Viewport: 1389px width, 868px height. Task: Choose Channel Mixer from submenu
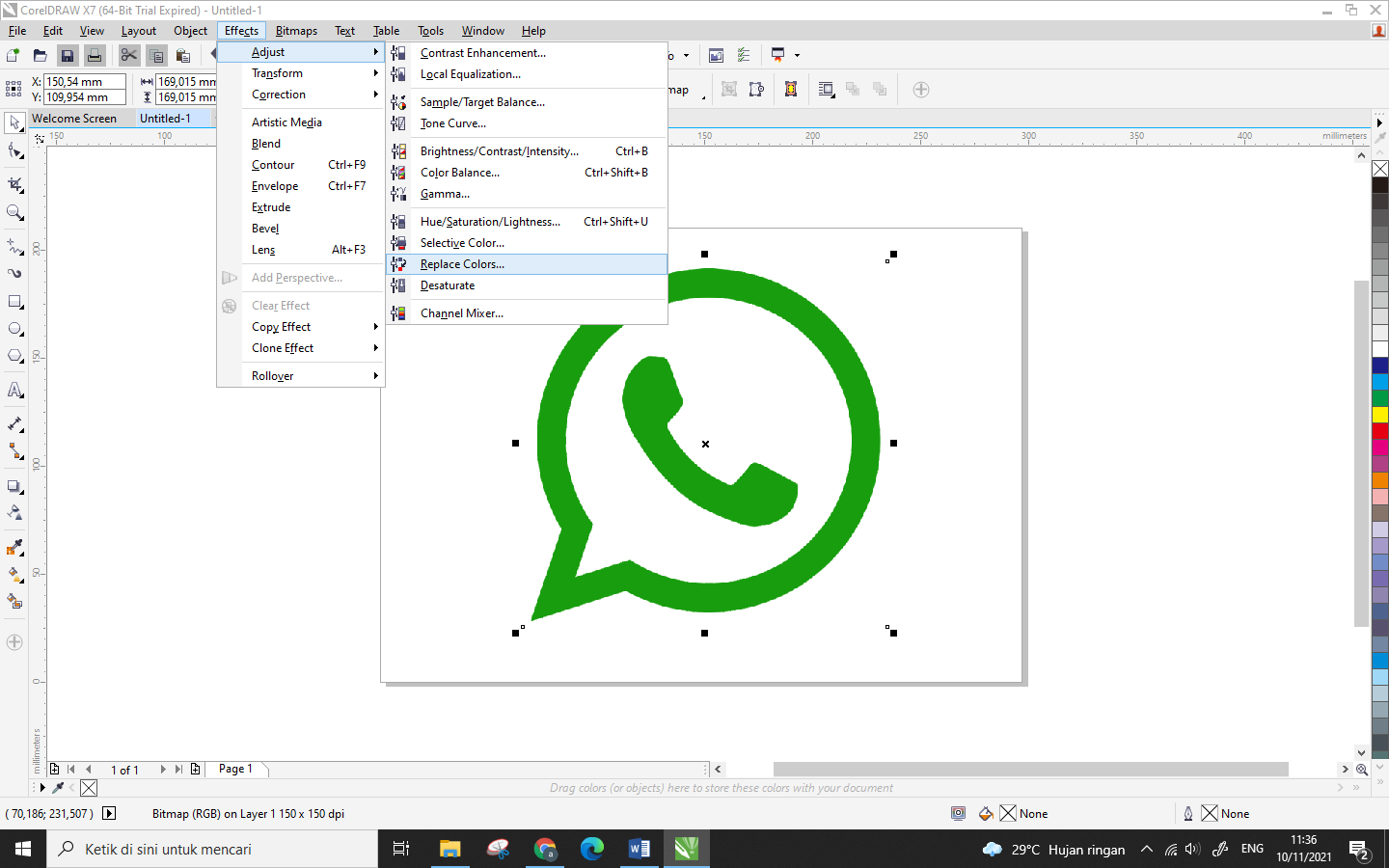527,313
